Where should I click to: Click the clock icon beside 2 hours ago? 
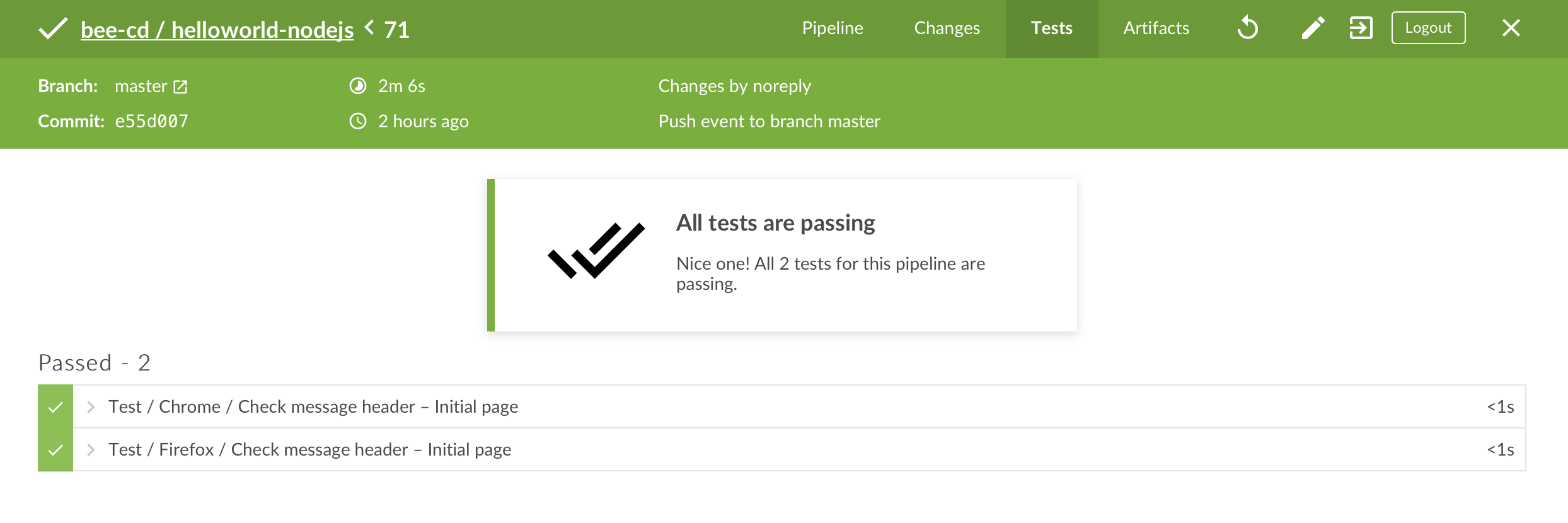(358, 121)
